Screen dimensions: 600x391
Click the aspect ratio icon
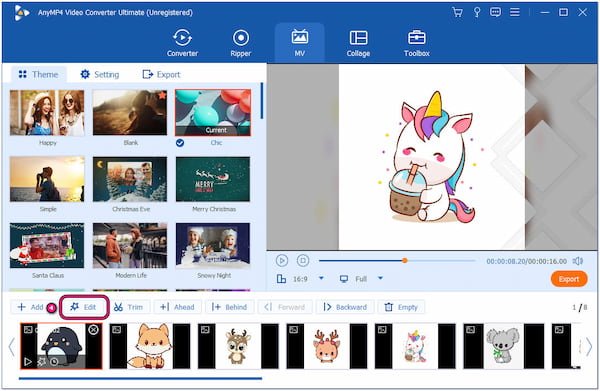coord(281,279)
